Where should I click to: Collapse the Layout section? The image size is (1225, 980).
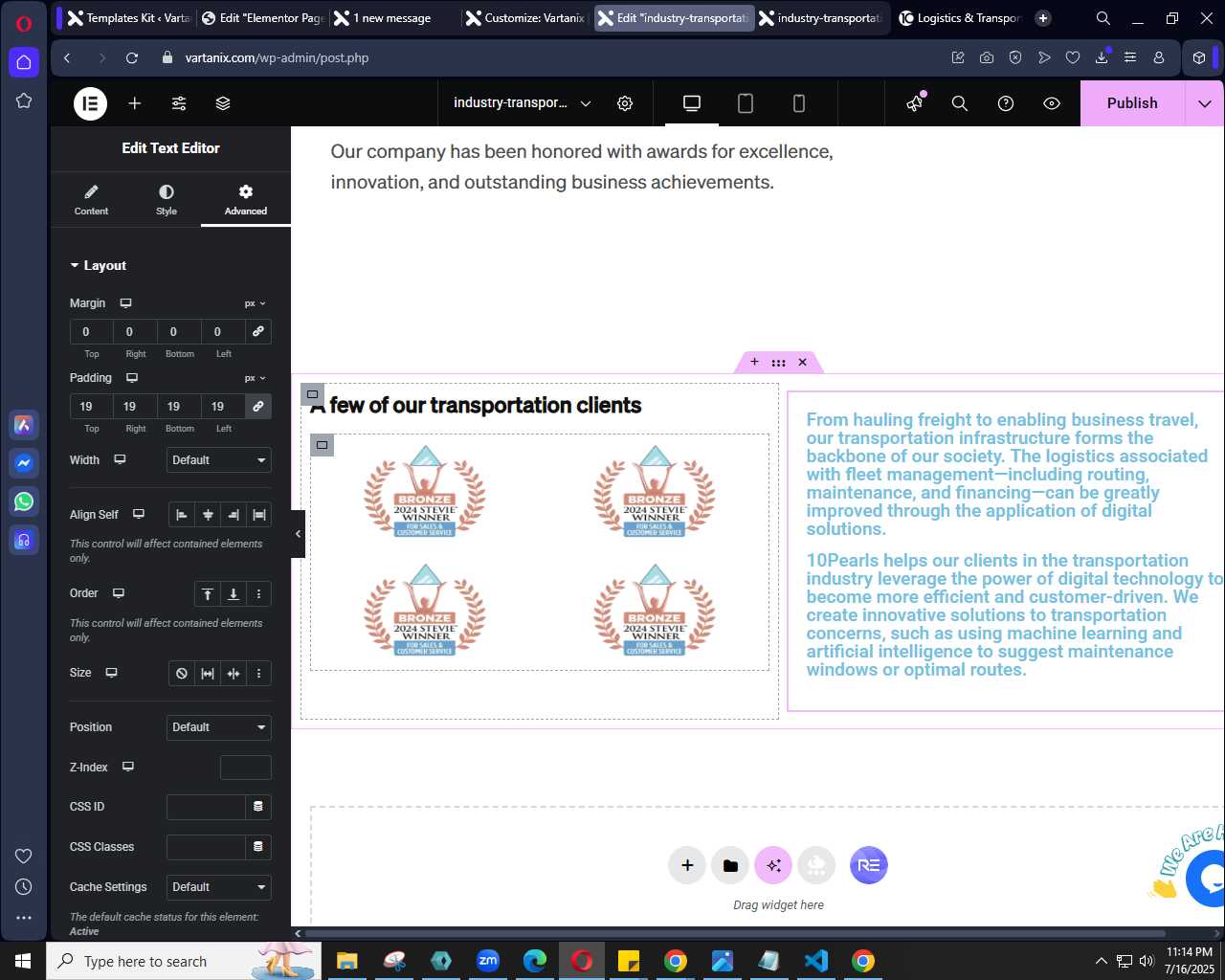click(x=98, y=266)
